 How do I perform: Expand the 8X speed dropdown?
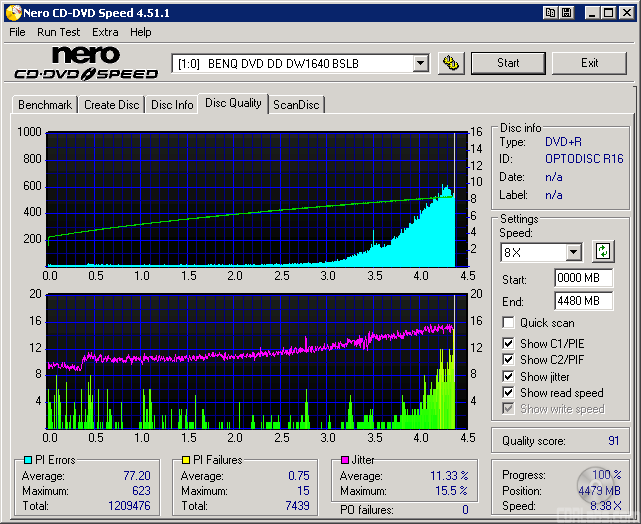pos(573,253)
